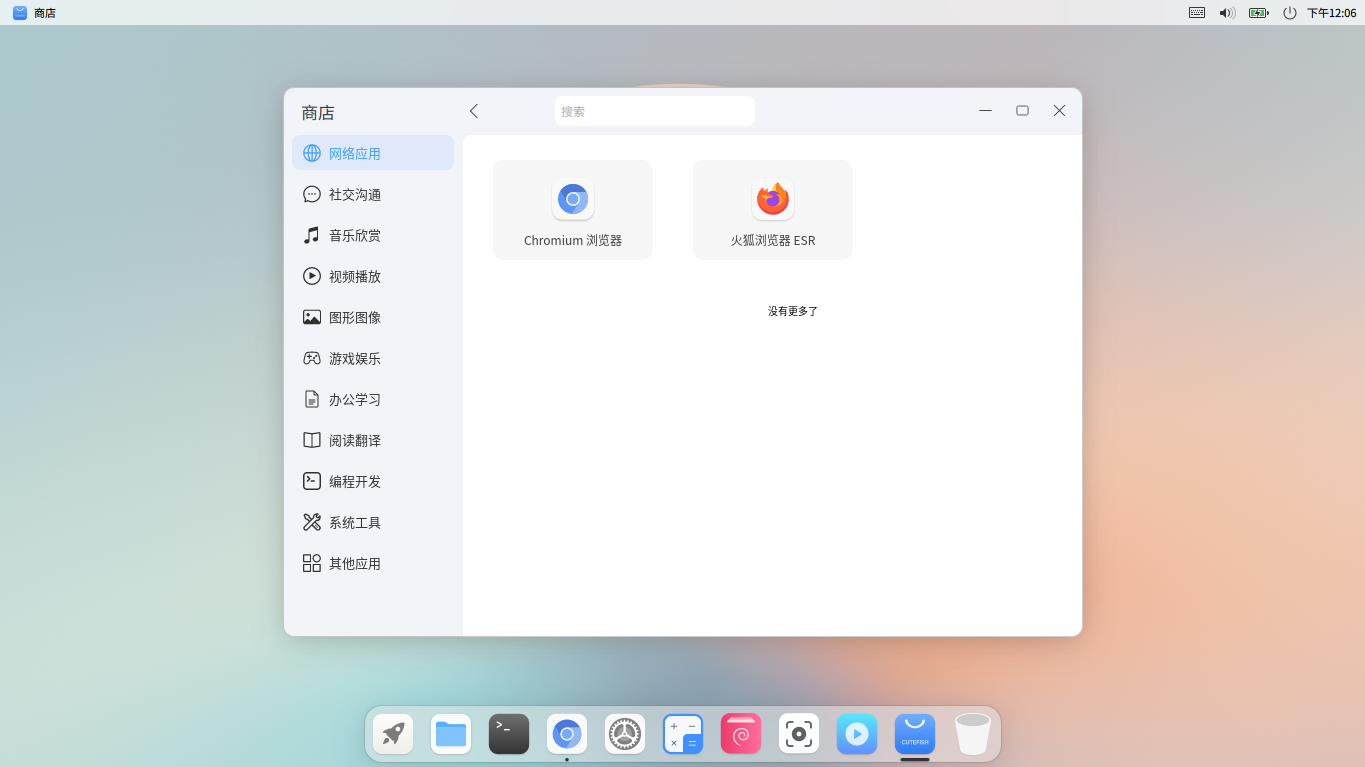Screen dimensions: 1365x767
Task: Open the 火狐浏览器 ESR app card
Action: (772, 209)
